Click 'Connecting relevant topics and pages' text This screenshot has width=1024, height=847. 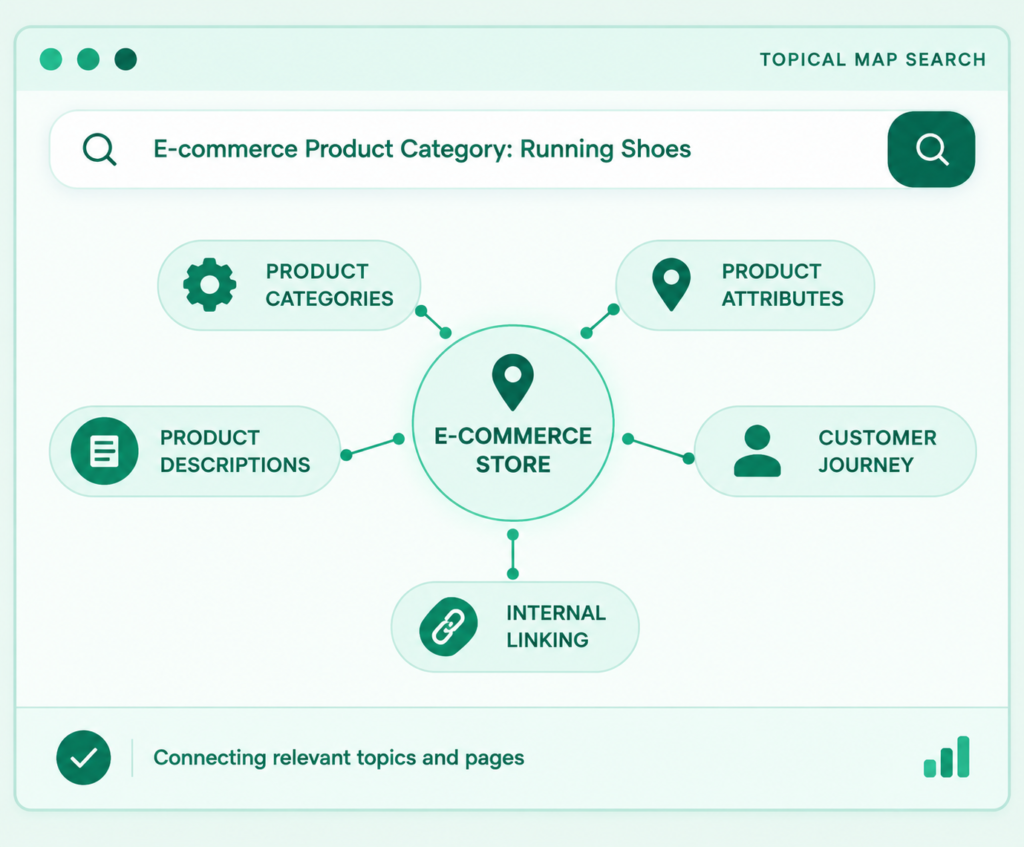pos(338,758)
